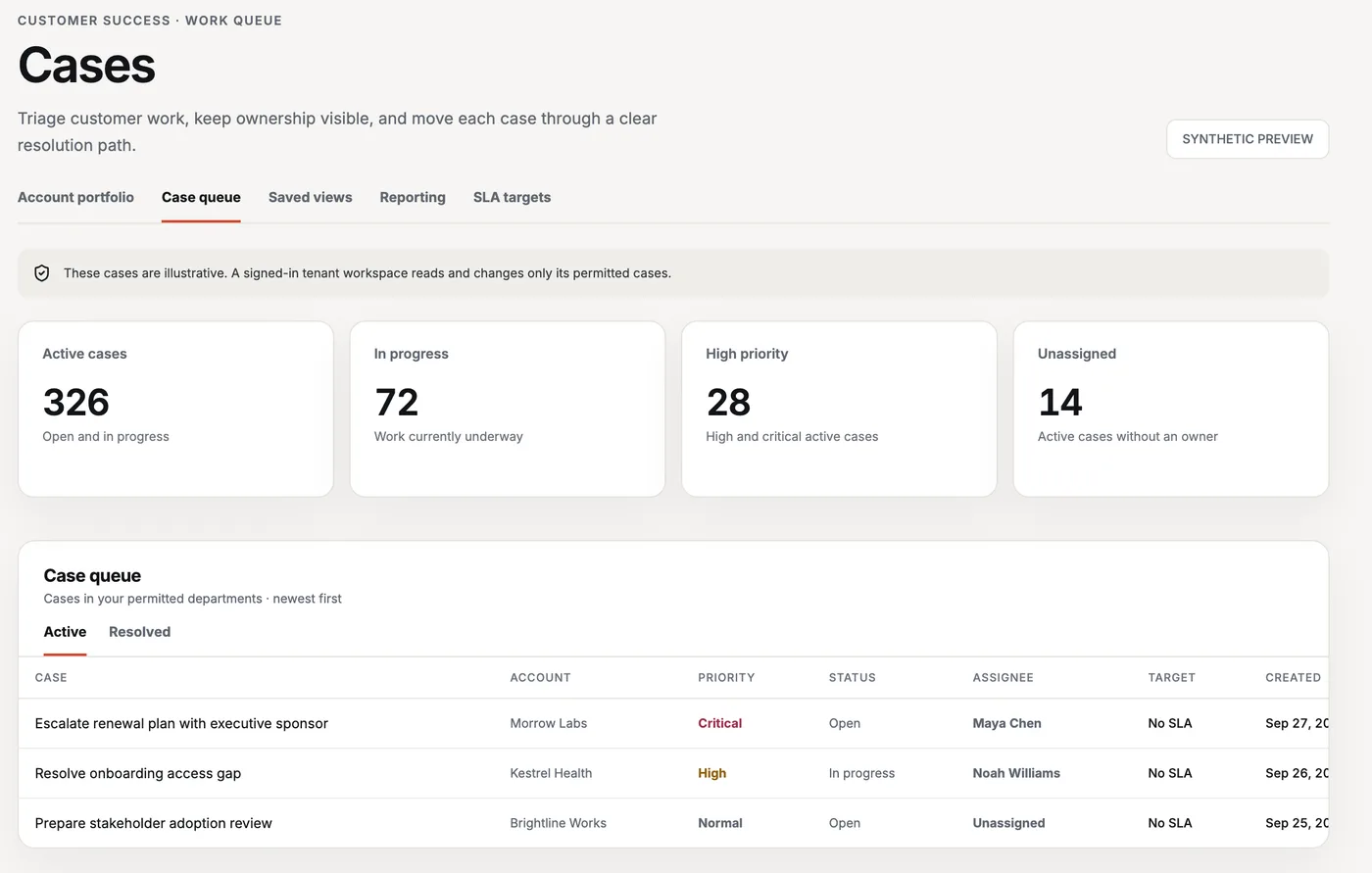
Task: Select the Active sub-tab in Case queue
Action: pyautogui.click(x=65, y=632)
